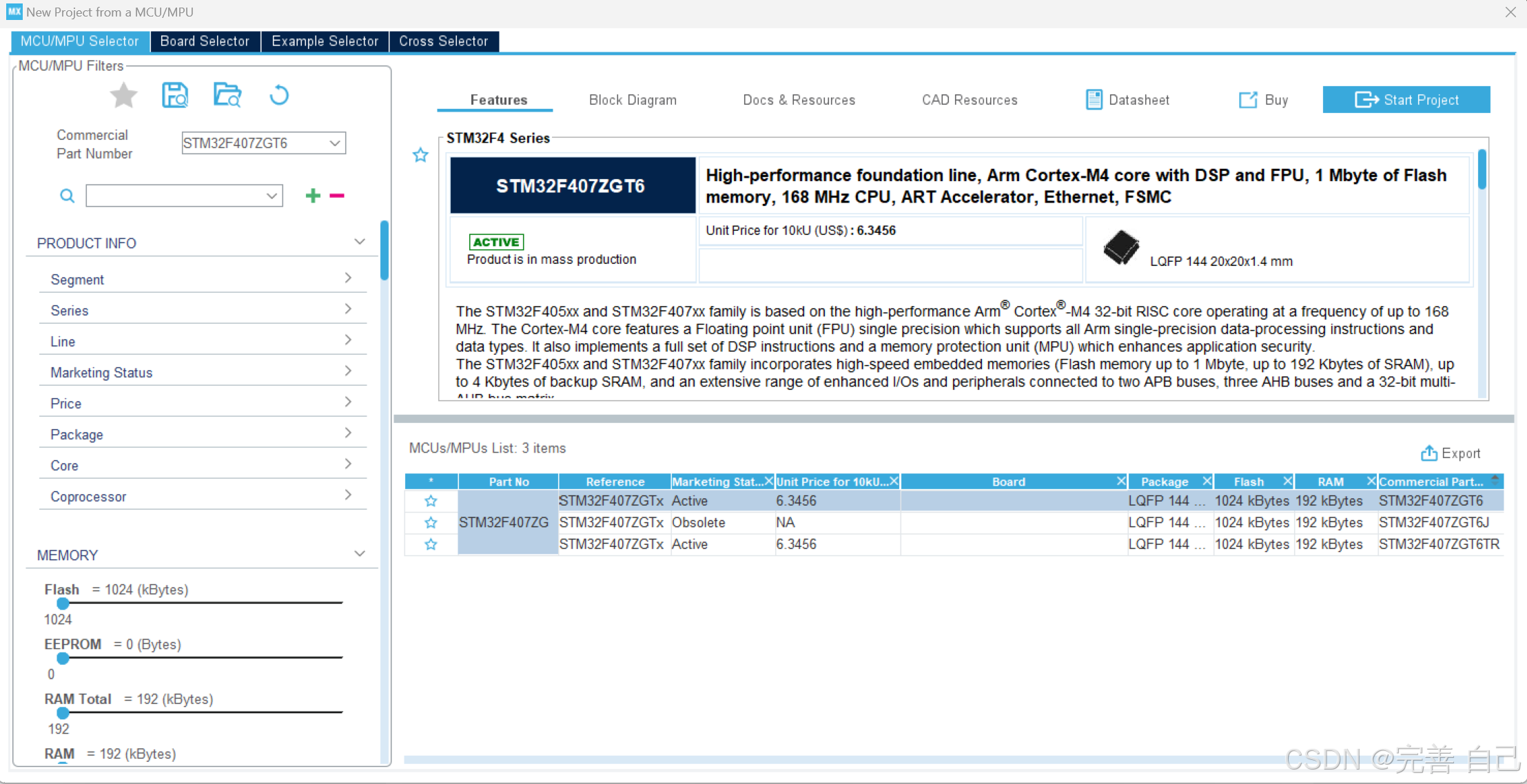Click the red minus remove-filter icon
Screen dimensions: 1527x784
(337, 196)
